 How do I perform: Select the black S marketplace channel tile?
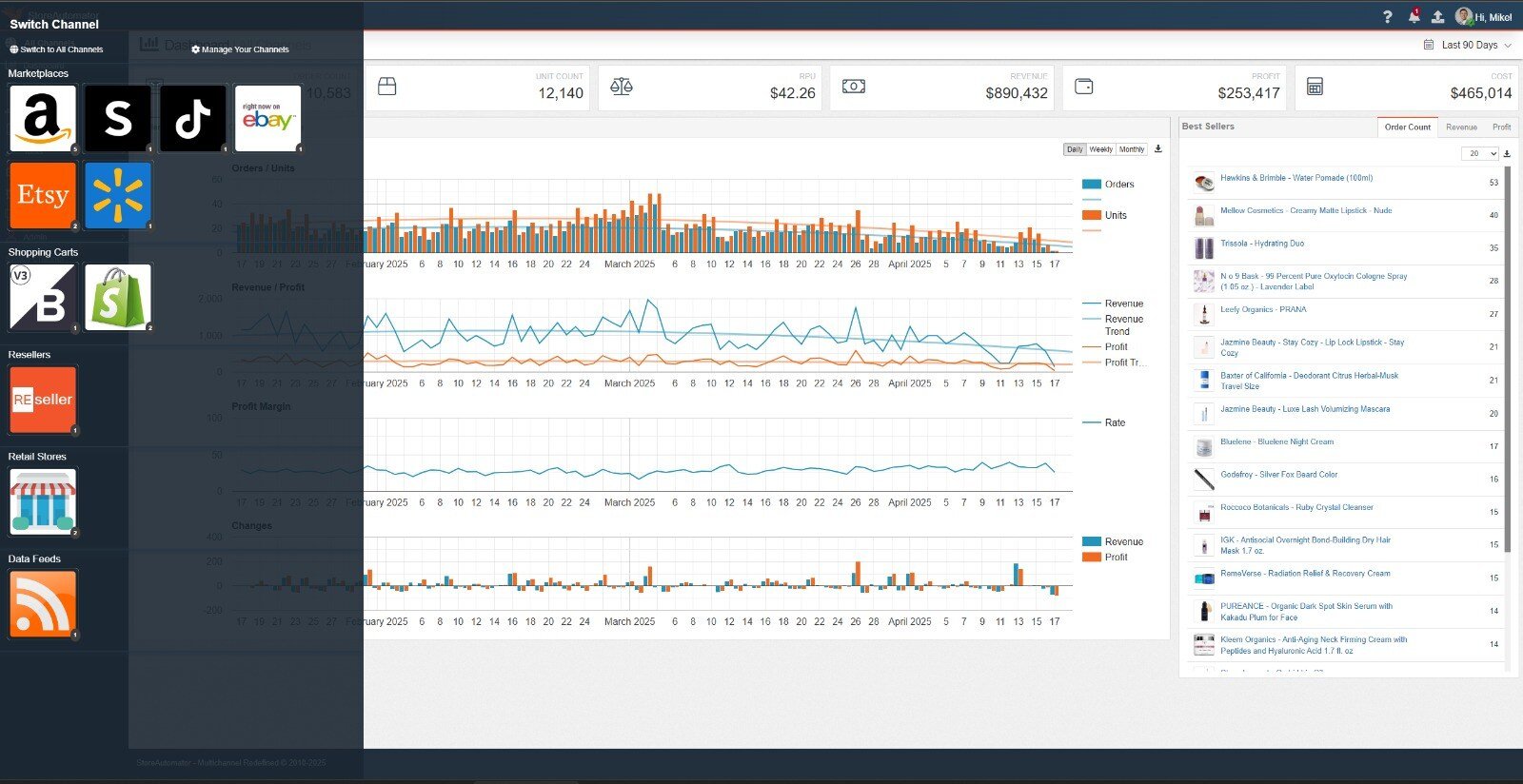118,119
